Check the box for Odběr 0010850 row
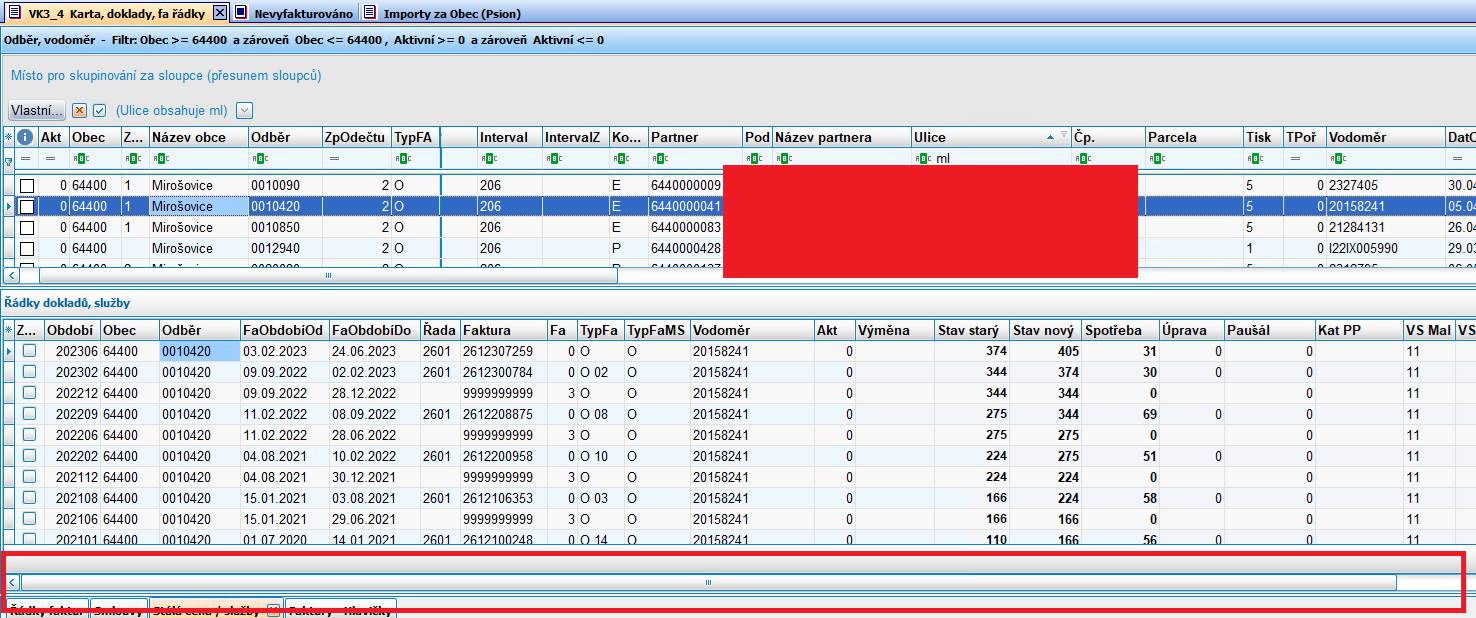1476x618 pixels. coord(27,227)
